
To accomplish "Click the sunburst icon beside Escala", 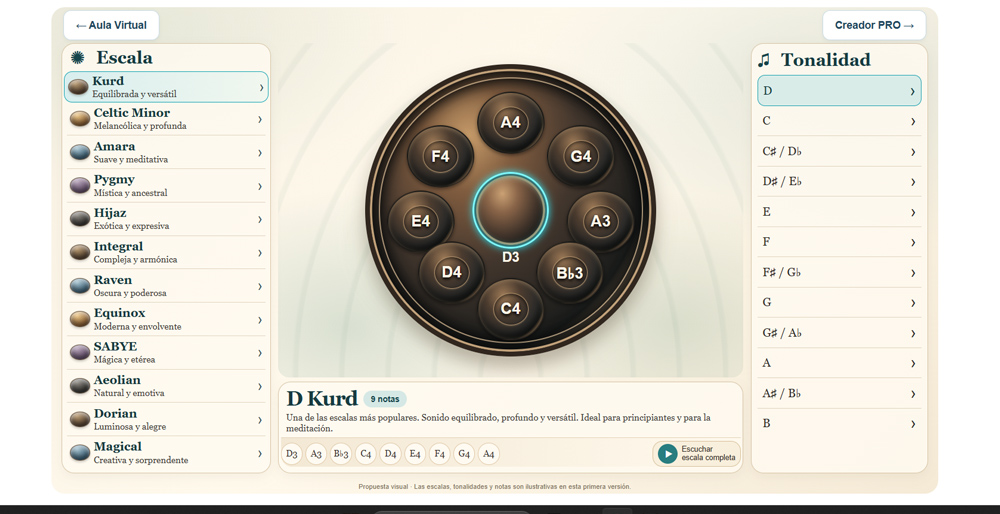I will (x=78, y=58).
